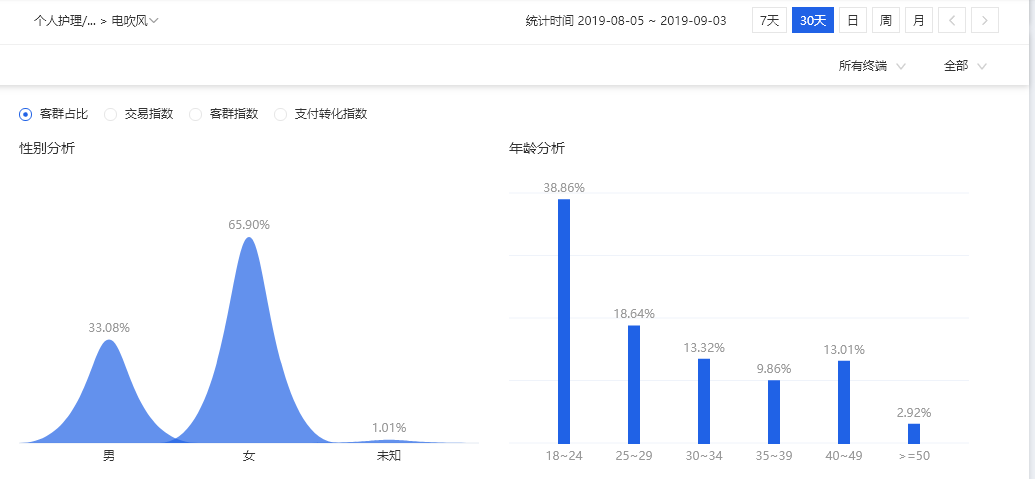Go to previous period with left arrow
The image size is (1035, 479).
tap(952, 20)
